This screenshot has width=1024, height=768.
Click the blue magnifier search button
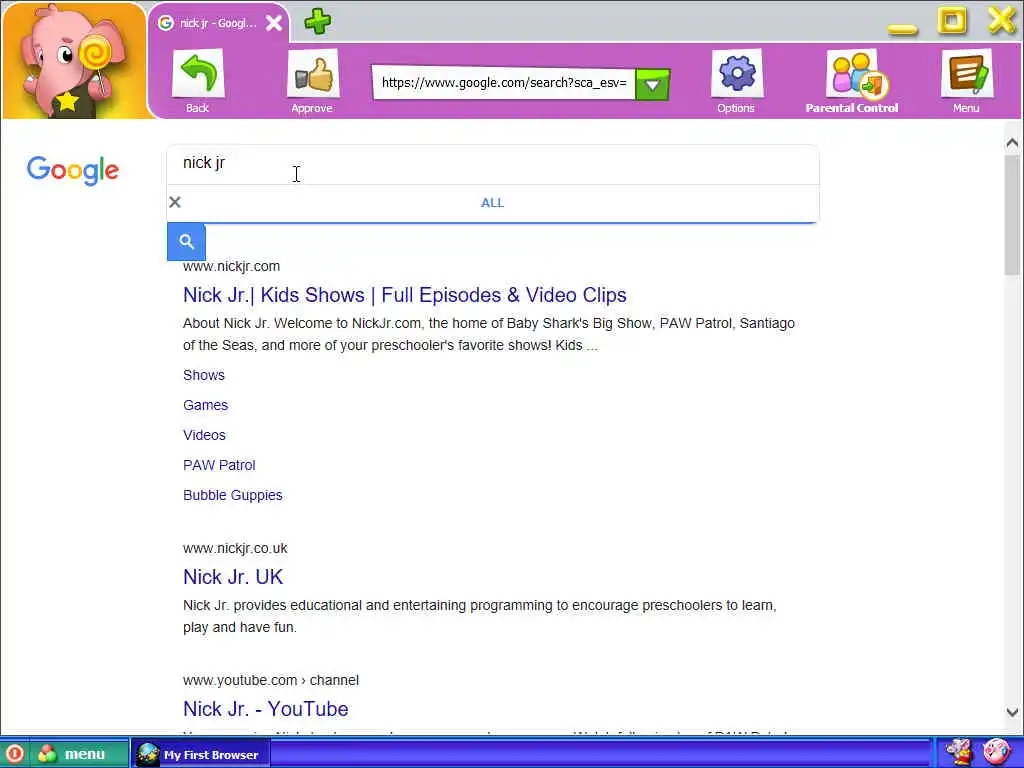[186, 242]
